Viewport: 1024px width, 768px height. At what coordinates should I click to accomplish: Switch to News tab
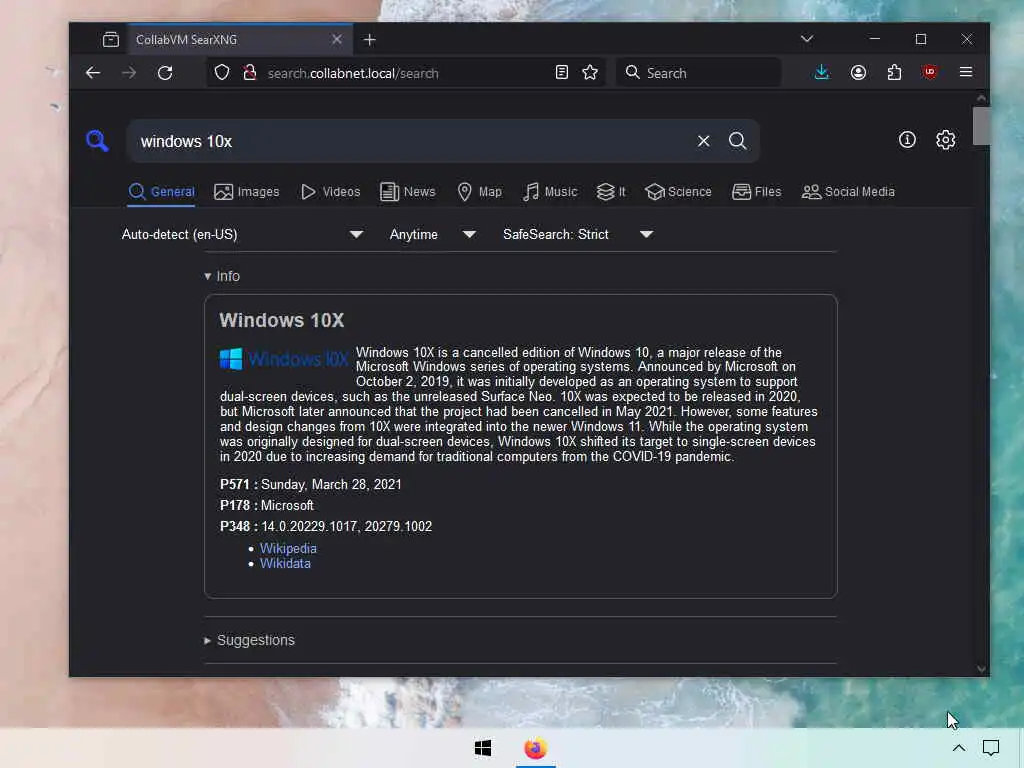click(408, 192)
